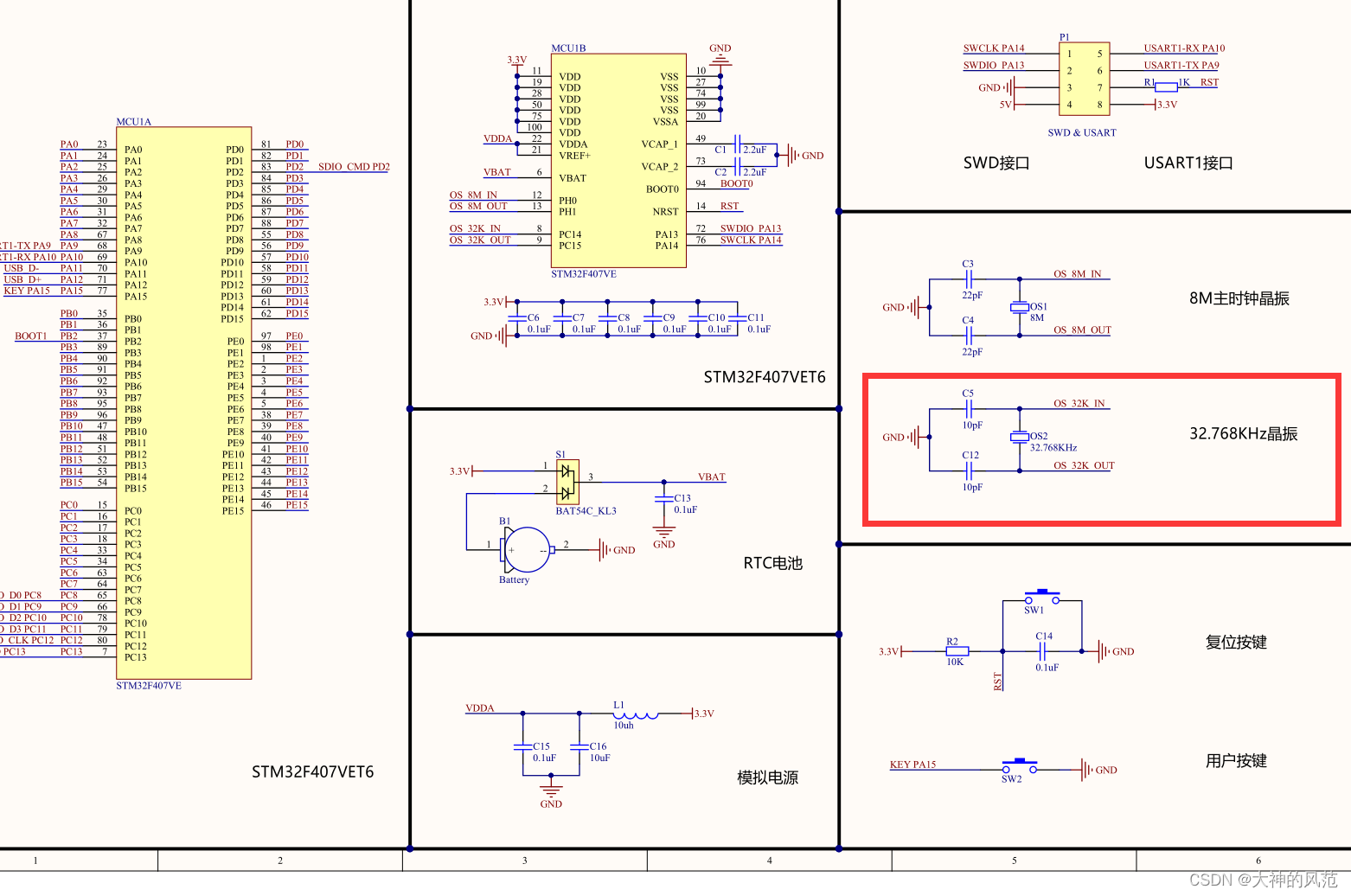1351x896 pixels.
Task: Click the '10uh' value under L1
Action: [x=624, y=726]
